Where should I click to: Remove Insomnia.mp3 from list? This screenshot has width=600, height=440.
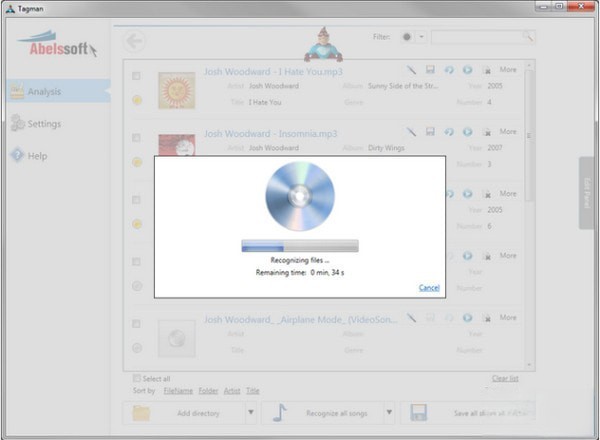click(487, 132)
